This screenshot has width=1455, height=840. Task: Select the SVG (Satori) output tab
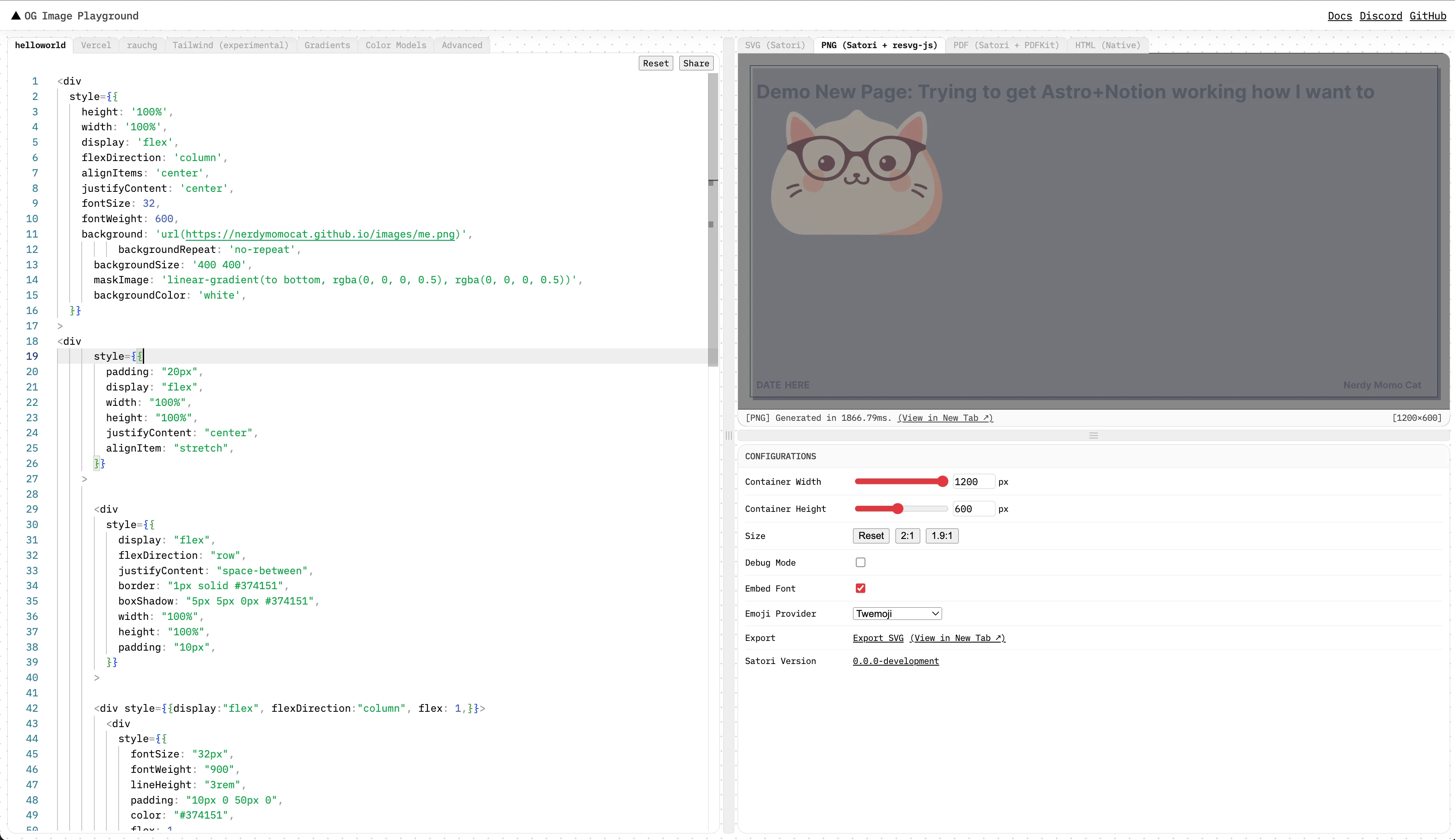point(774,45)
